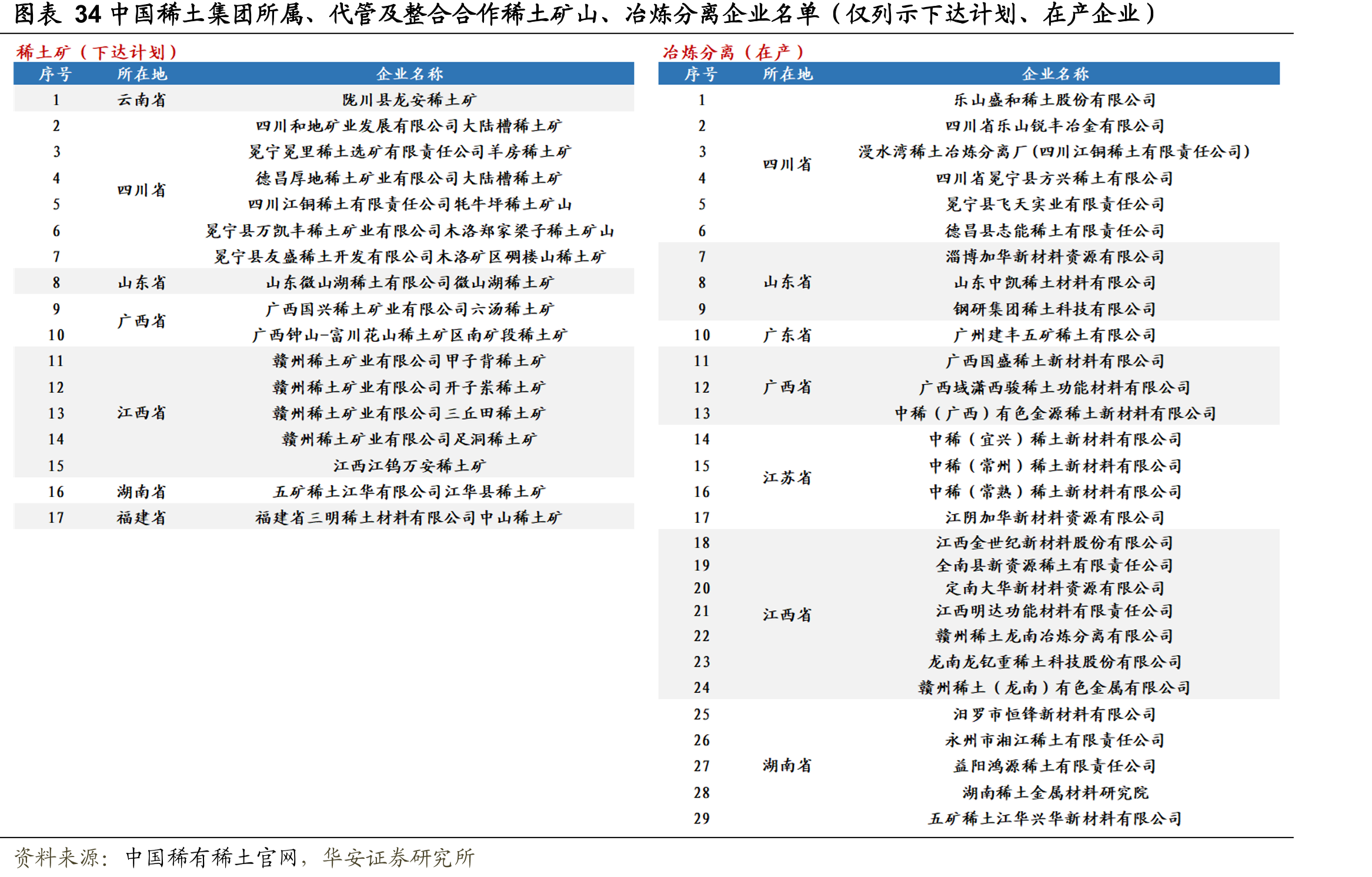Click '永州市湘江稀土有限责任公司'
Screen dimensions: 1372x877
pos(1055,740)
